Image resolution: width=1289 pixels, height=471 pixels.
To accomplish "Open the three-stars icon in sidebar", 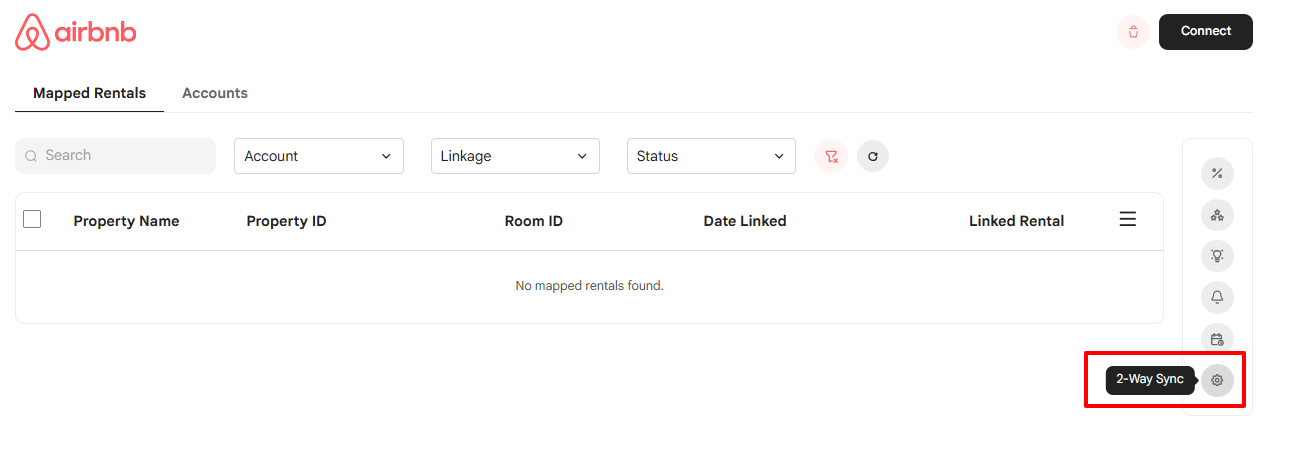I will click(x=1217, y=215).
